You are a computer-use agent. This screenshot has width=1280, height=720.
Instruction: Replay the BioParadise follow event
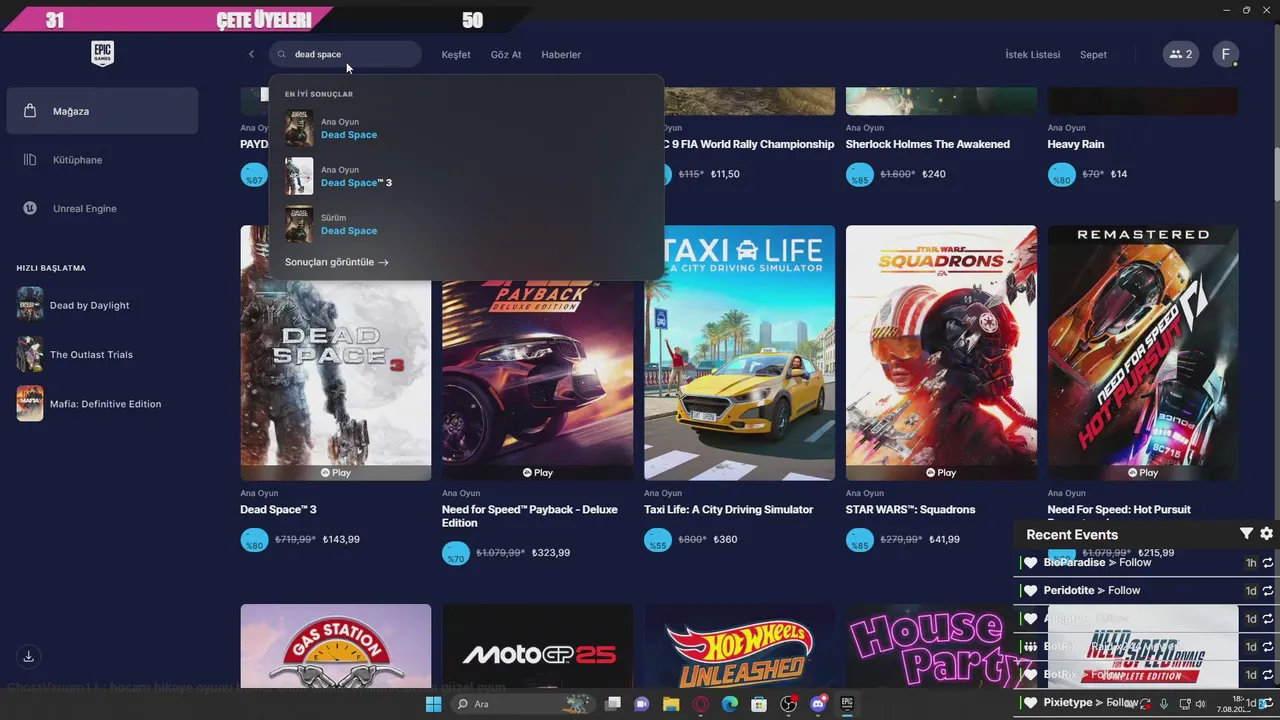coord(1268,563)
